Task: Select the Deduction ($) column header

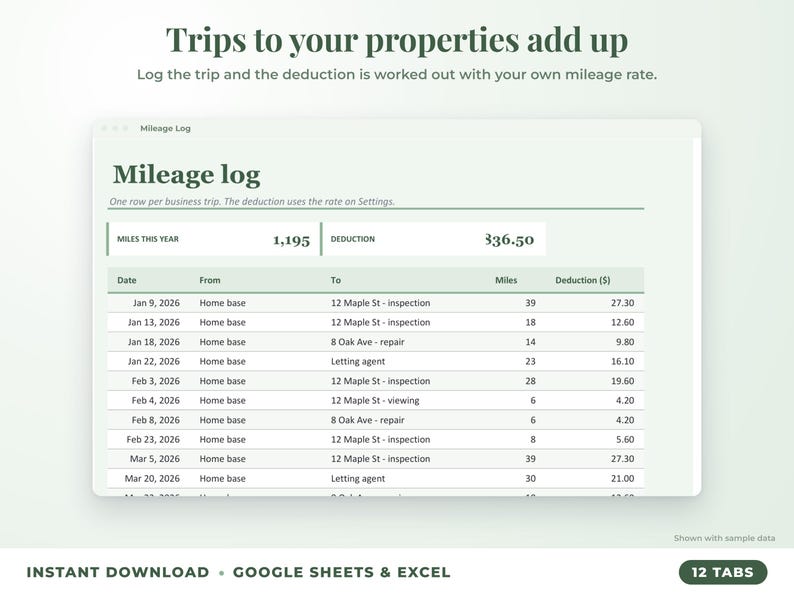Action: click(582, 280)
